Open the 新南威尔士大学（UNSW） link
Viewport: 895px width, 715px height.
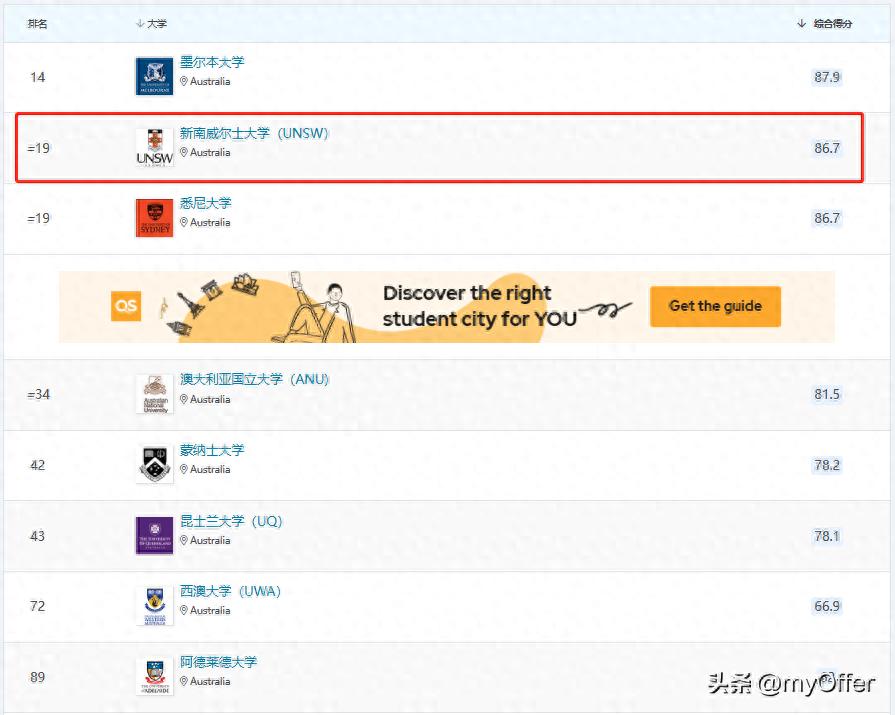pyautogui.click(x=255, y=133)
